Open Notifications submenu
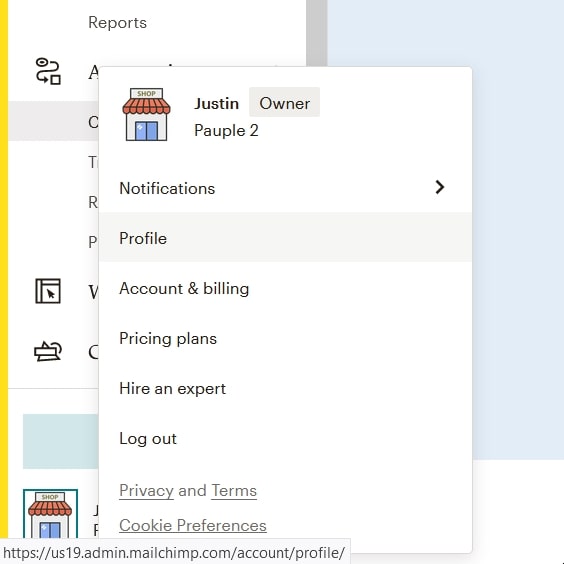Image resolution: width=564 pixels, height=564 pixels. tap(285, 188)
